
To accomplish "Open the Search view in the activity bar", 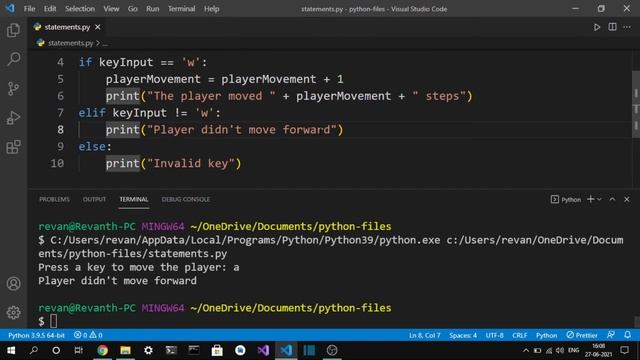I will 13,59.
